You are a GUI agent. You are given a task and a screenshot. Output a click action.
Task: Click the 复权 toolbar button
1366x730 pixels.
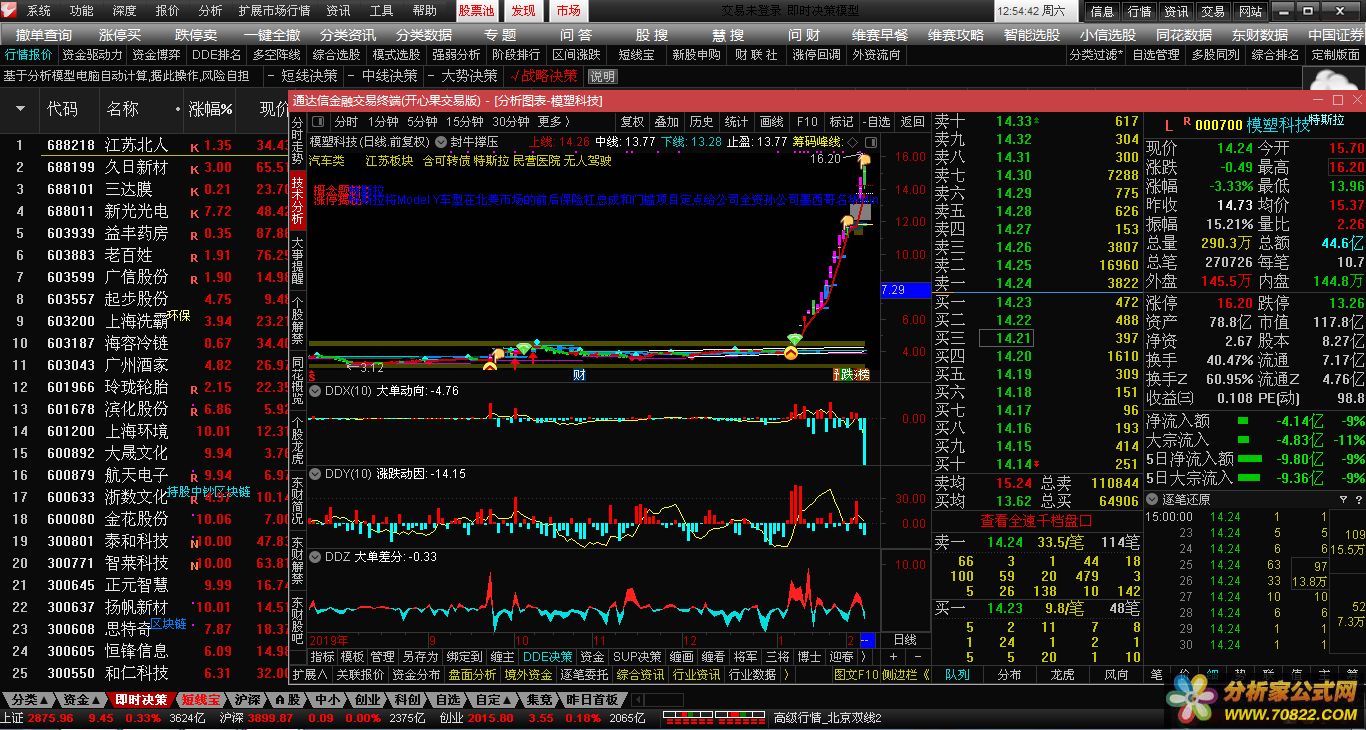(632, 122)
